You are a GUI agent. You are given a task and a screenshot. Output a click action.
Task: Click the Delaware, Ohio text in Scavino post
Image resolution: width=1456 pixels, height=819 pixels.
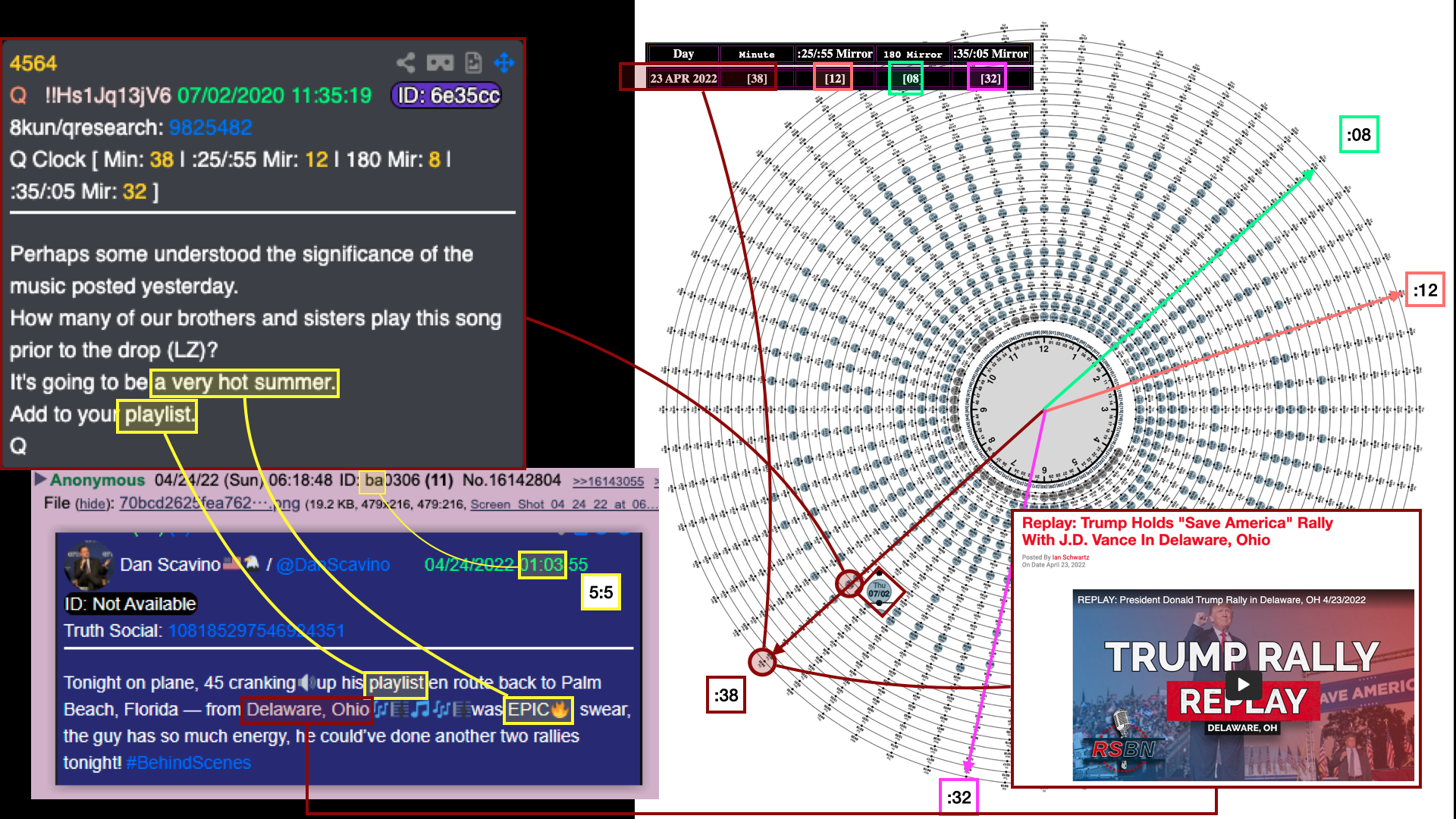tap(308, 710)
